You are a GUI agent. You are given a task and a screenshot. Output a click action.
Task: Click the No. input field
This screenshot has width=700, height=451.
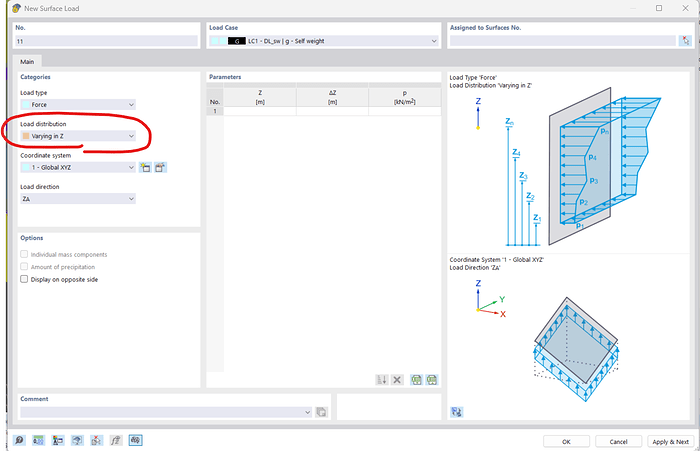click(x=106, y=41)
